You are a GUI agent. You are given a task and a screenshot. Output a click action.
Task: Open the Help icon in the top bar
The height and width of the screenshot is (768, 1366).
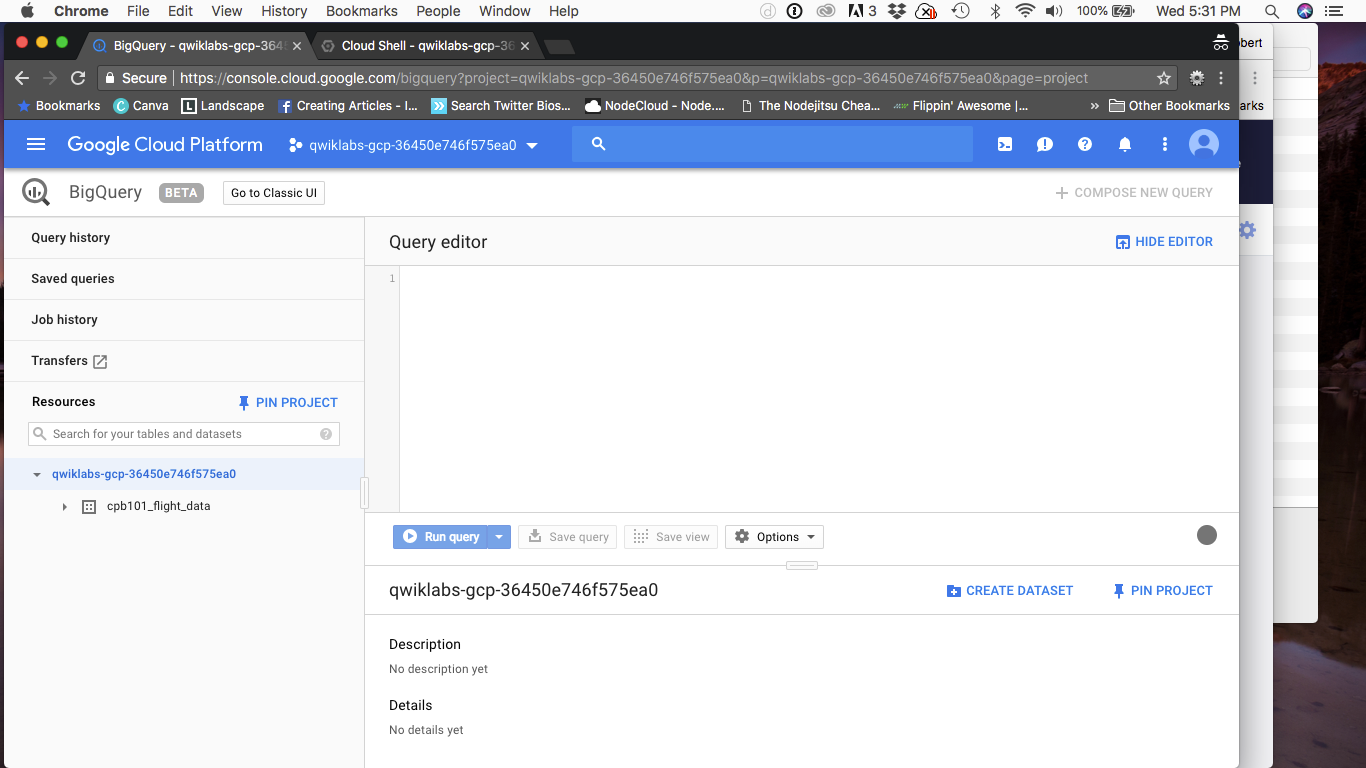pos(1084,144)
